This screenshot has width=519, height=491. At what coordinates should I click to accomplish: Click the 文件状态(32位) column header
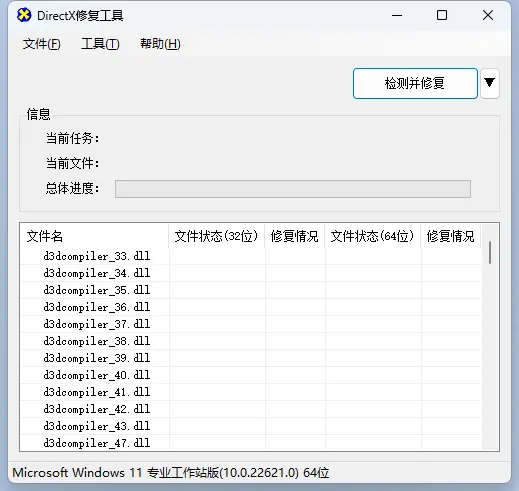pos(217,236)
